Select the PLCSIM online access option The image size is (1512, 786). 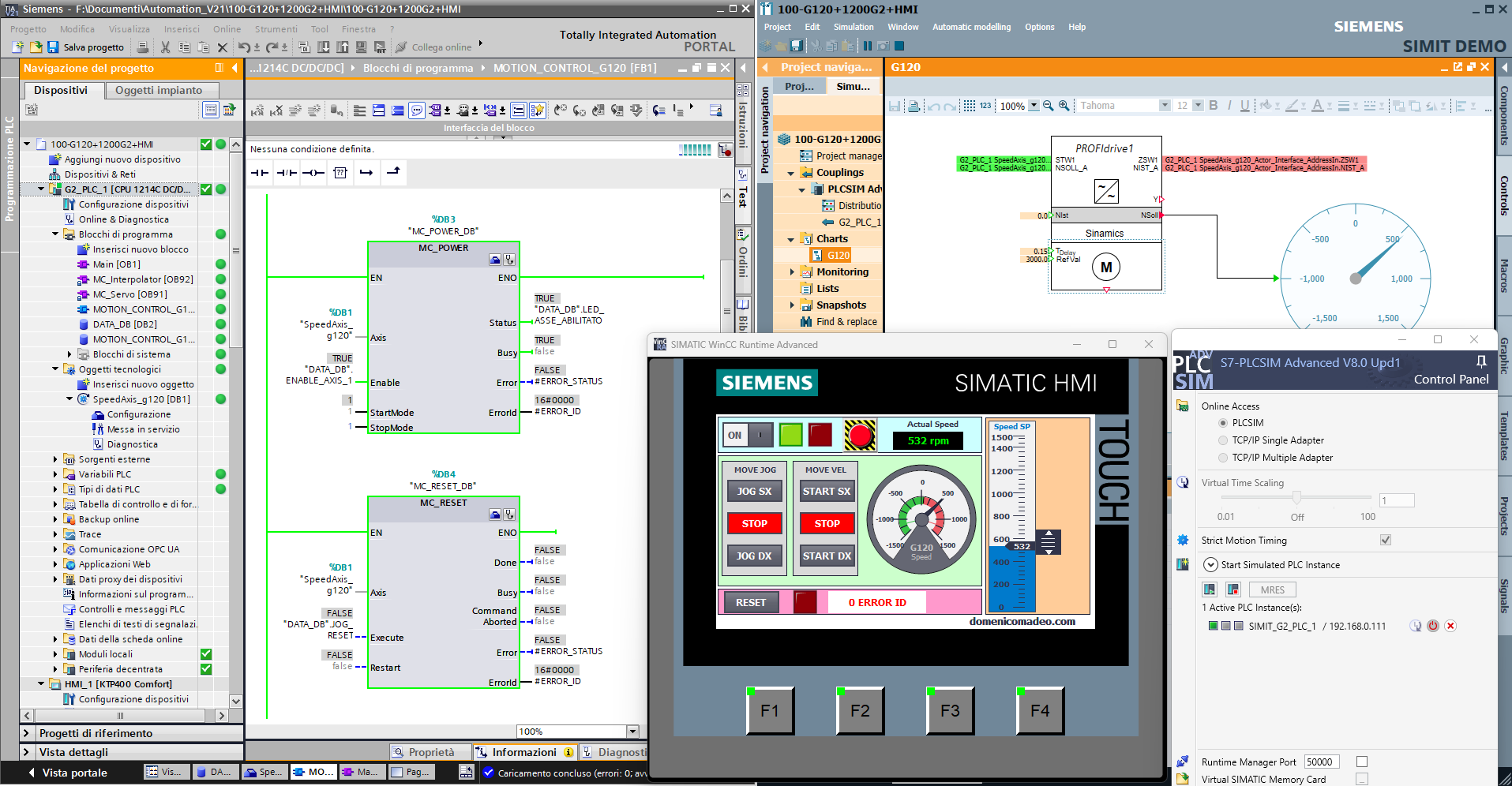[1223, 423]
